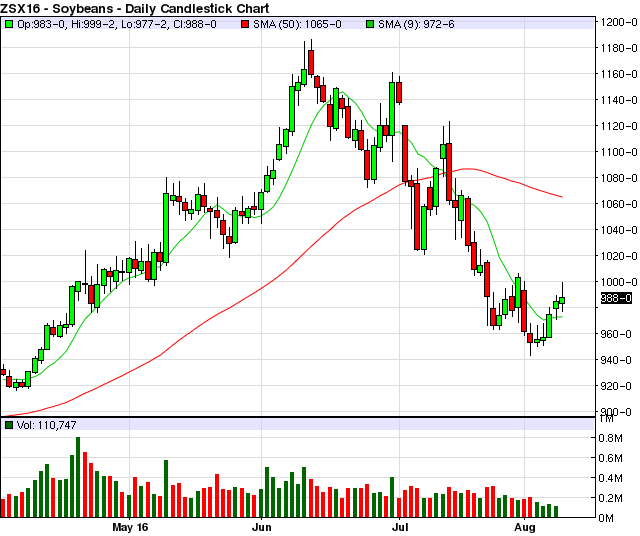
Task: Click the 960-0 price axis label
Action: pyautogui.click(x=618, y=334)
